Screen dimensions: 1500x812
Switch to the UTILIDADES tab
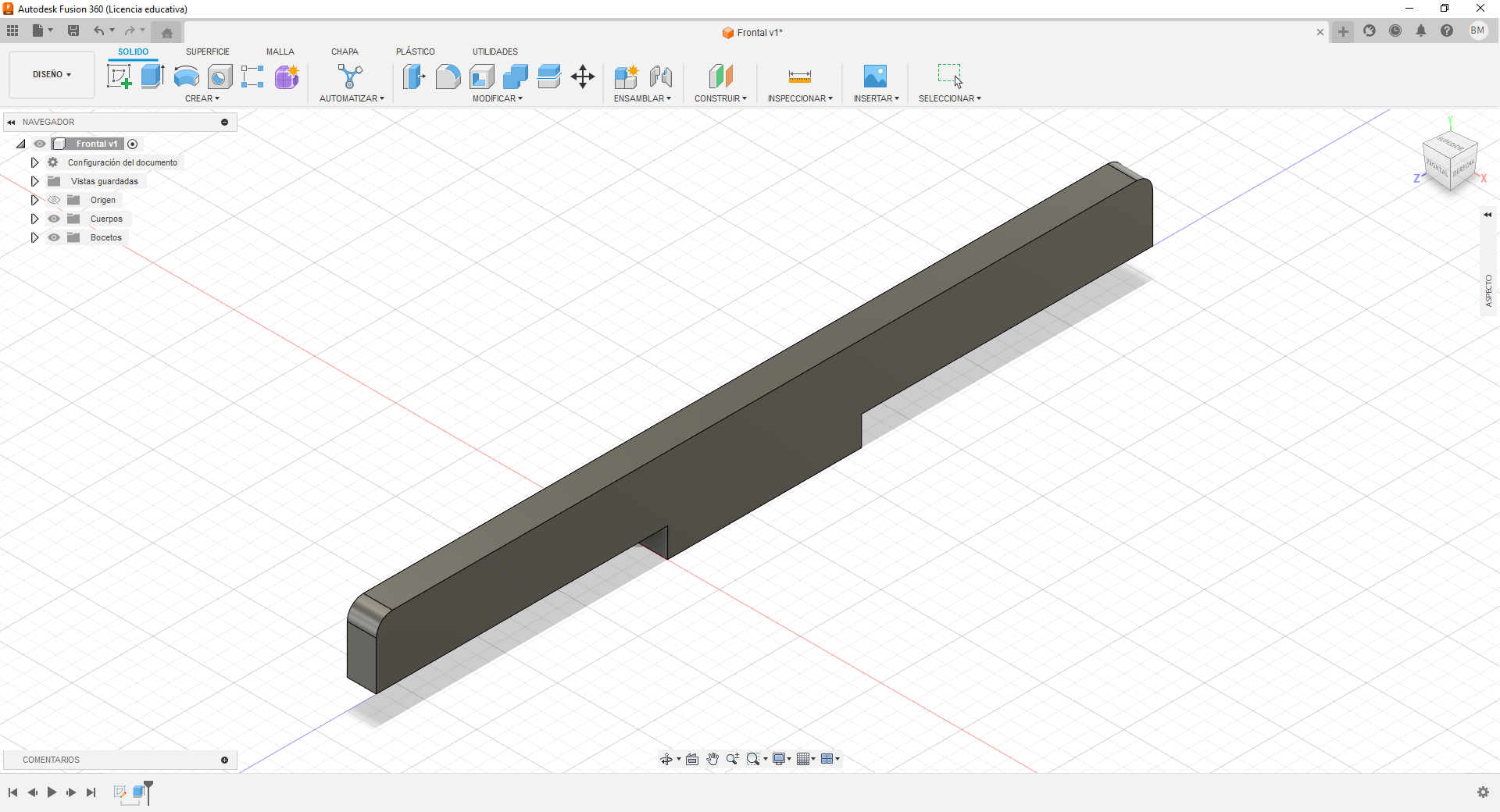tap(495, 52)
